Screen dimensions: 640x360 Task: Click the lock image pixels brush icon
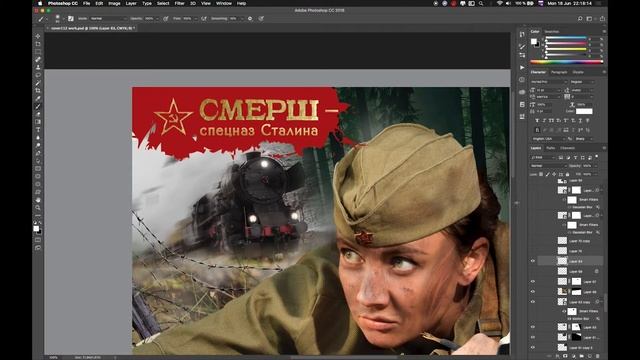(x=548, y=174)
